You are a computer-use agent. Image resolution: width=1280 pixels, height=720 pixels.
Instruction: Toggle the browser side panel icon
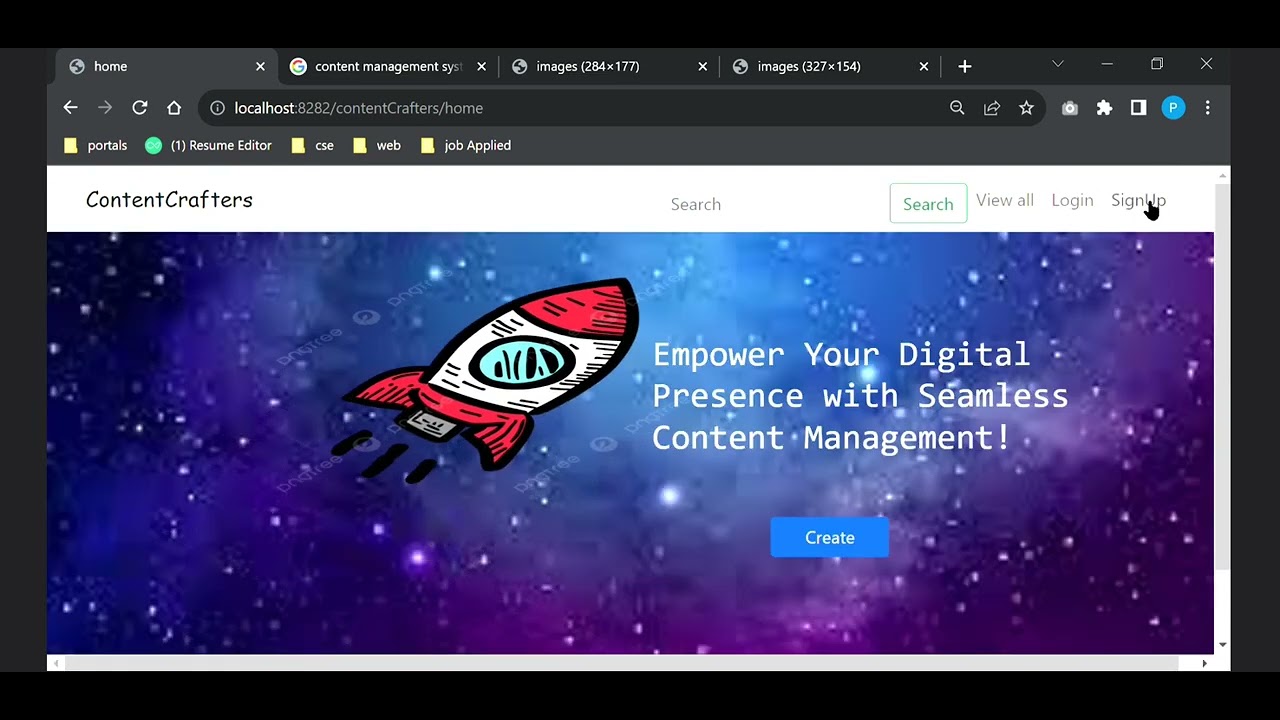coord(1138,108)
